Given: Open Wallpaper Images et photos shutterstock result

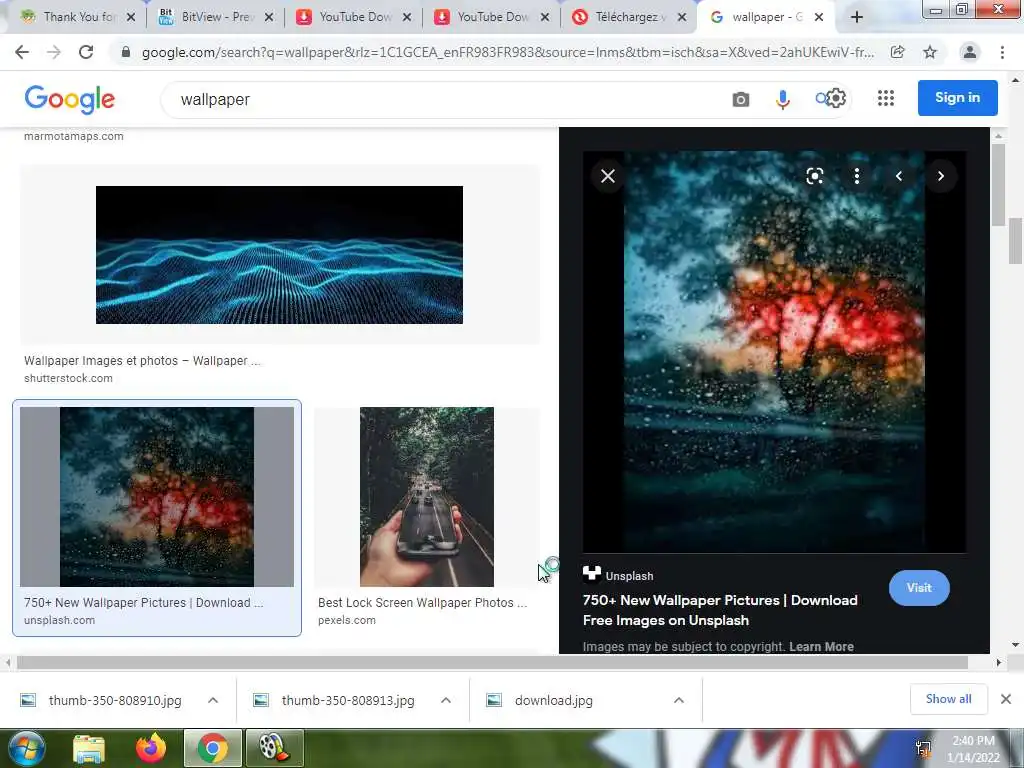Looking at the screenshot, I should (142, 360).
